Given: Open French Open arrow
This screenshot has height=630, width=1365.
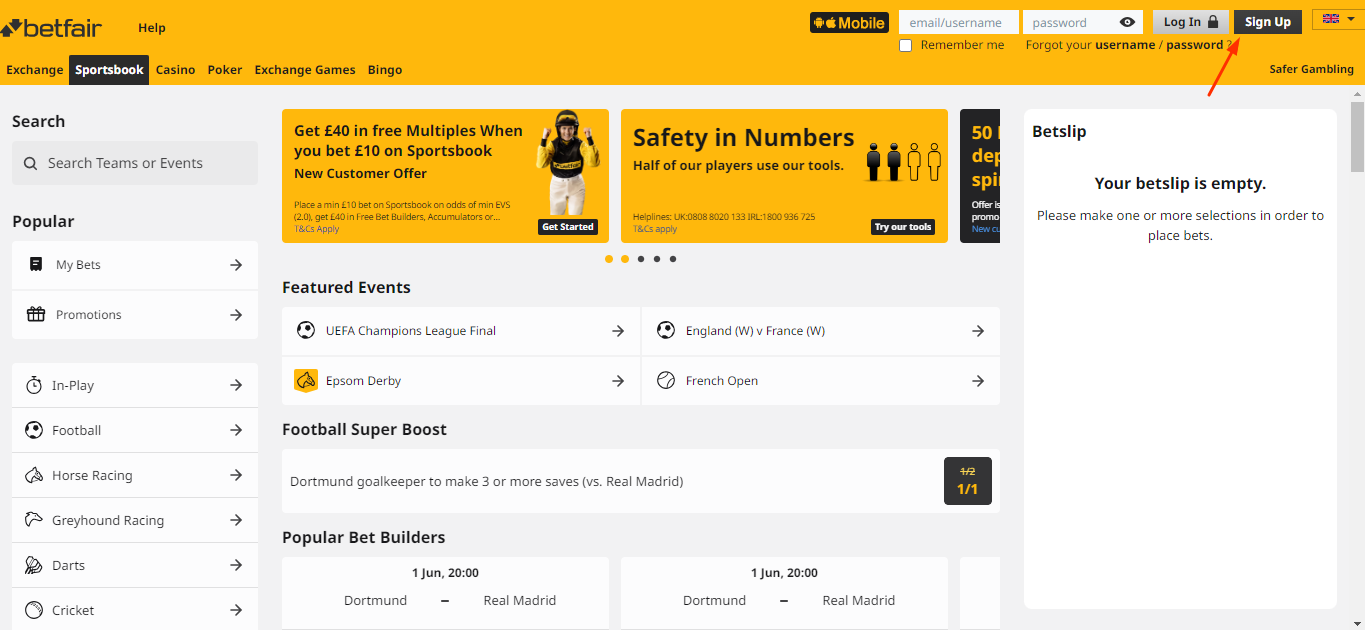Looking at the screenshot, I should [x=978, y=381].
